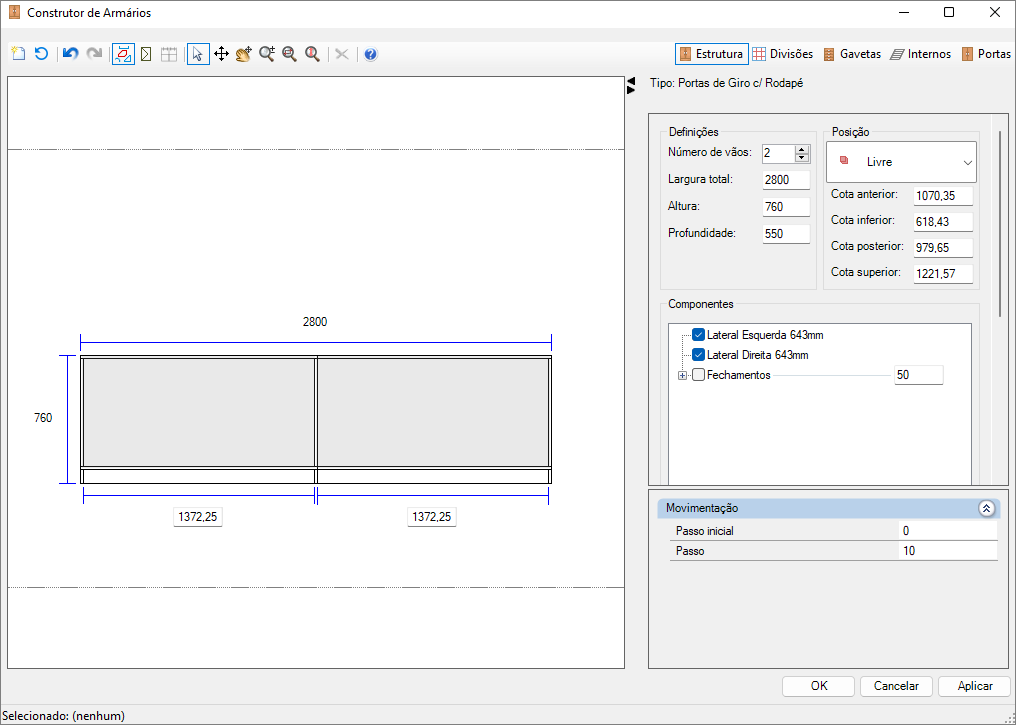
Task: Expand the Fechamentos tree node
Action: 683,375
